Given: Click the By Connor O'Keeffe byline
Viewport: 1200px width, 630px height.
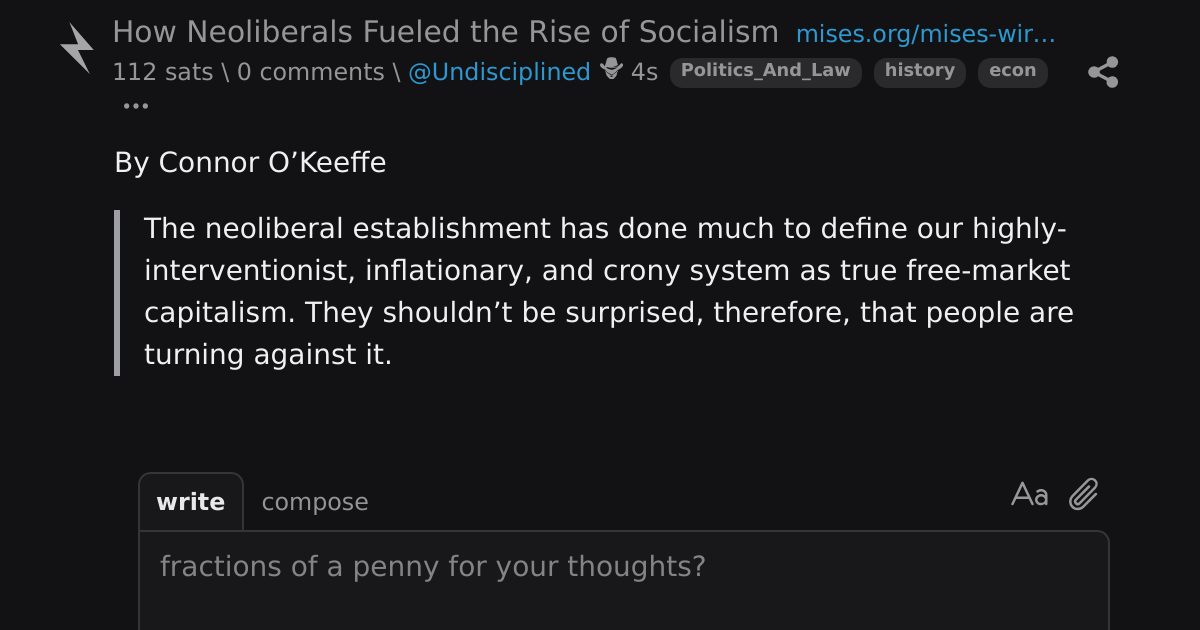Looking at the screenshot, I should (250, 162).
